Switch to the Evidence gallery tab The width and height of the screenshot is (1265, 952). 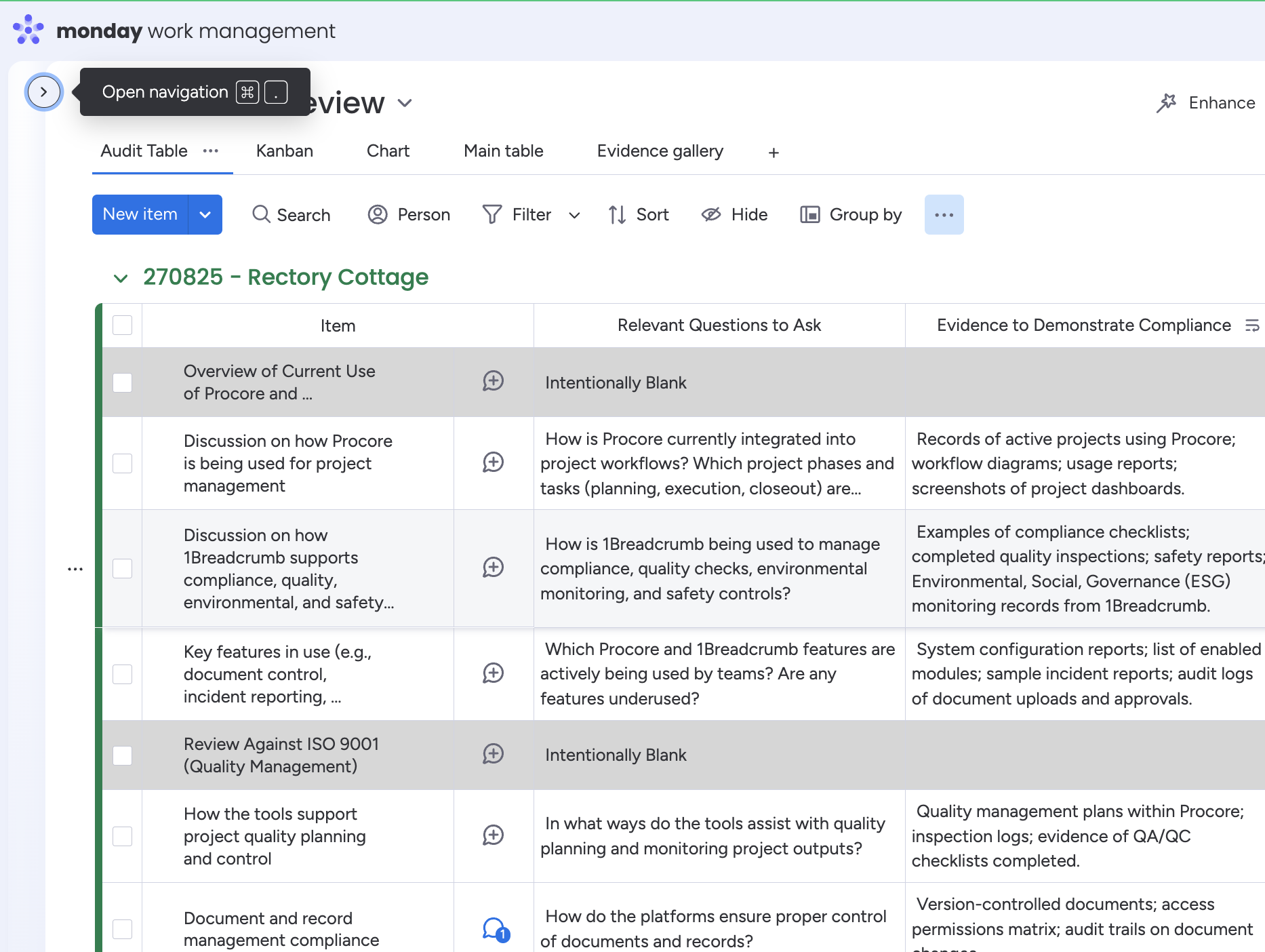(x=660, y=151)
